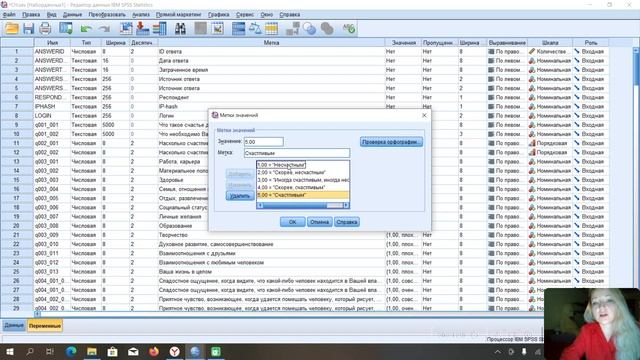The image size is (640, 360).
Task: Switch to the Переменные view tab
Action: click(x=45, y=326)
